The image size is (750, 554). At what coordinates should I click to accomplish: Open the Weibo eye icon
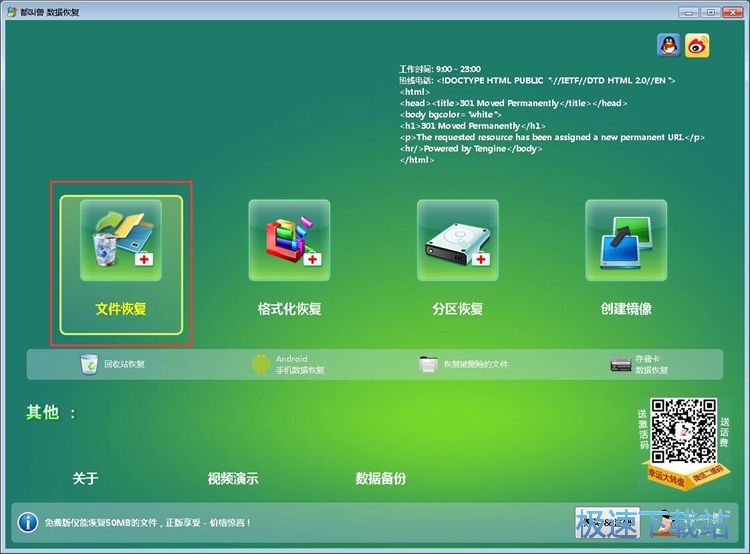point(697,46)
